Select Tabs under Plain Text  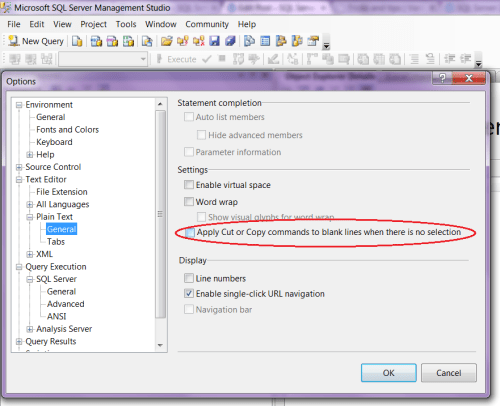coord(56,242)
